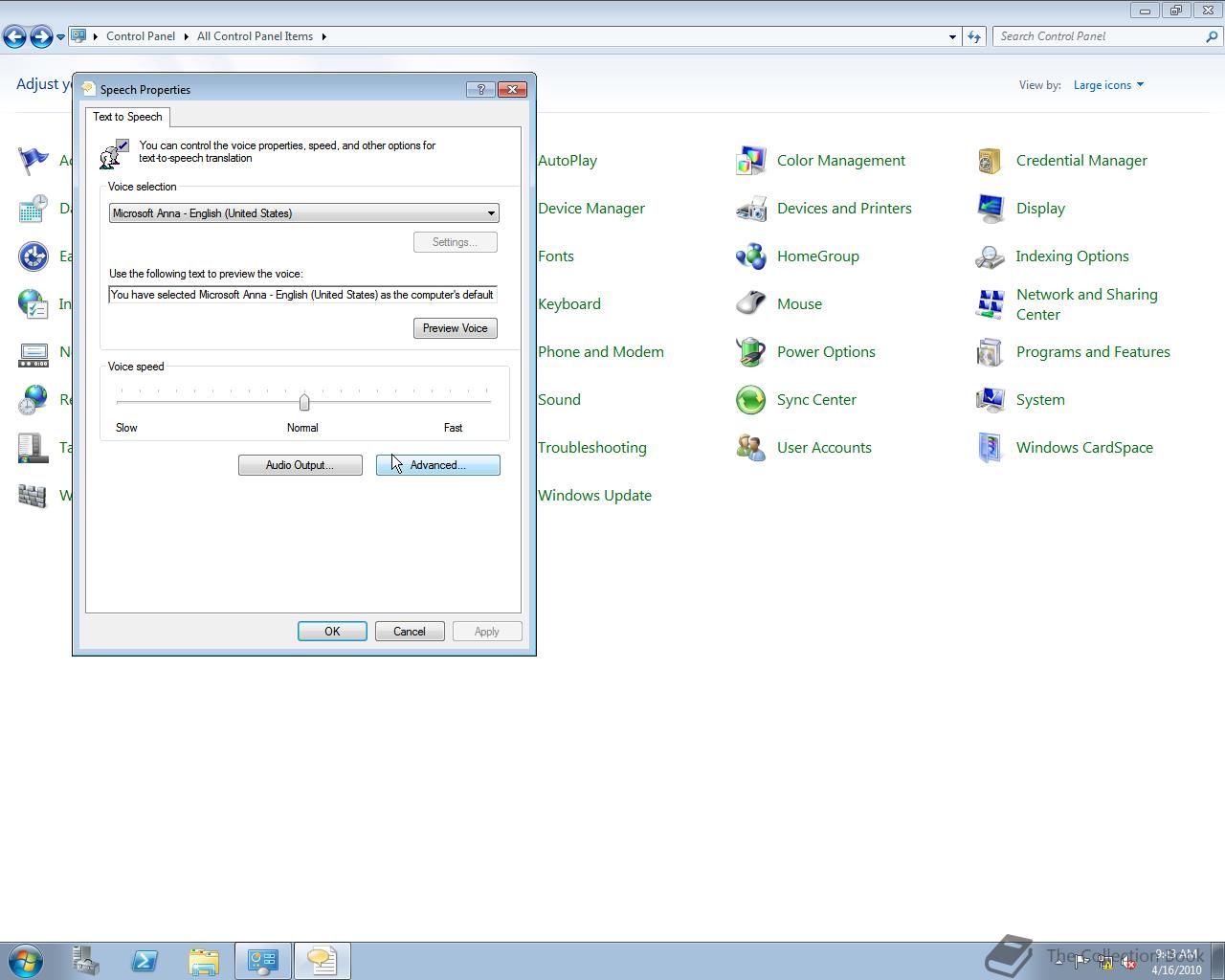Screen dimensions: 1225x980
Task: Click the Preview Voice button
Action: point(455,328)
